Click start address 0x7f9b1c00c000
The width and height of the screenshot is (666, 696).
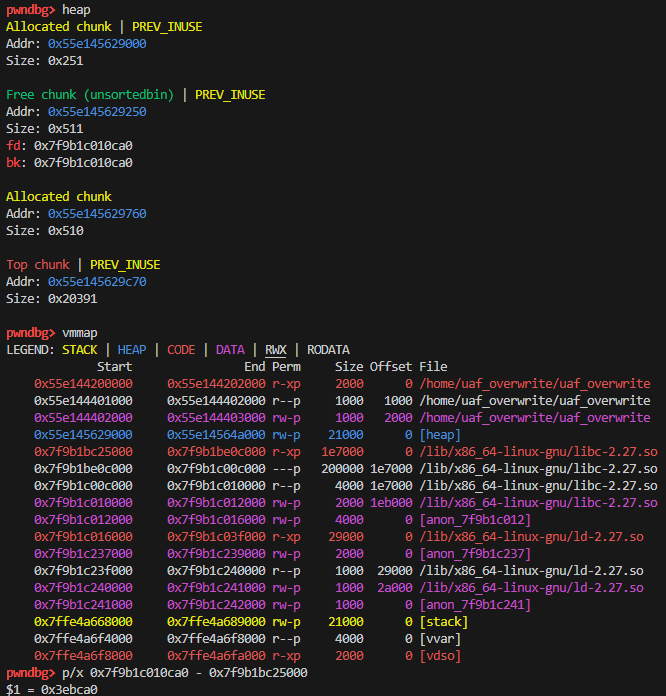pyautogui.click(x=83, y=486)
